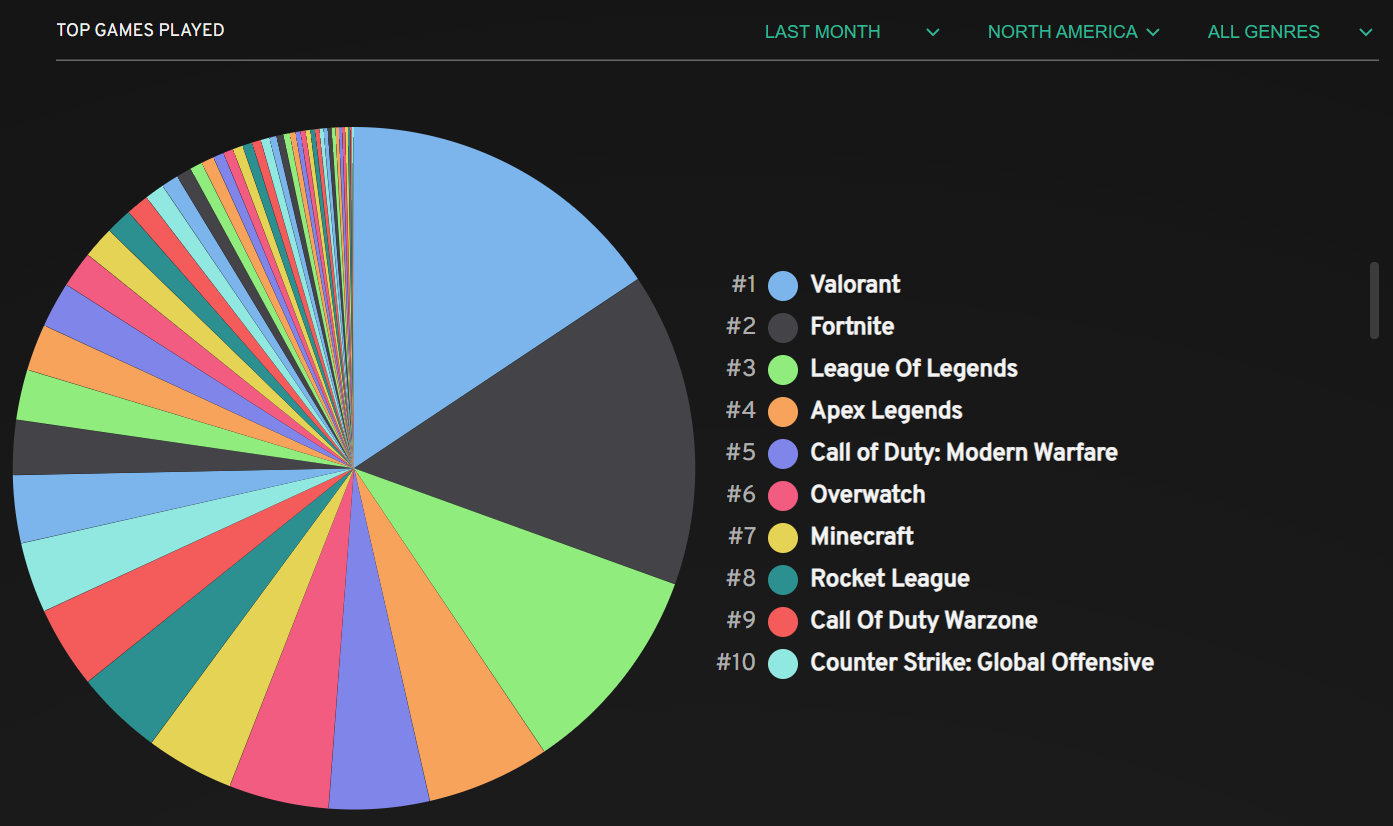Click the red Call Of Duty Warzone swatch

point(783,621)
